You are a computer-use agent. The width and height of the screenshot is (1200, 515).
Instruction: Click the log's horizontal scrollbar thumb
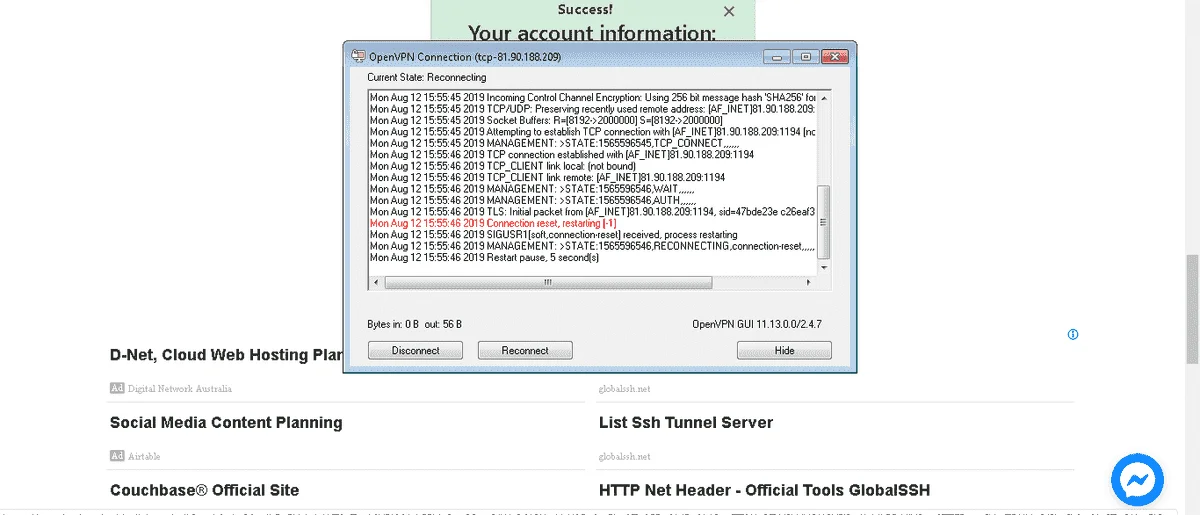click(547, 283)
